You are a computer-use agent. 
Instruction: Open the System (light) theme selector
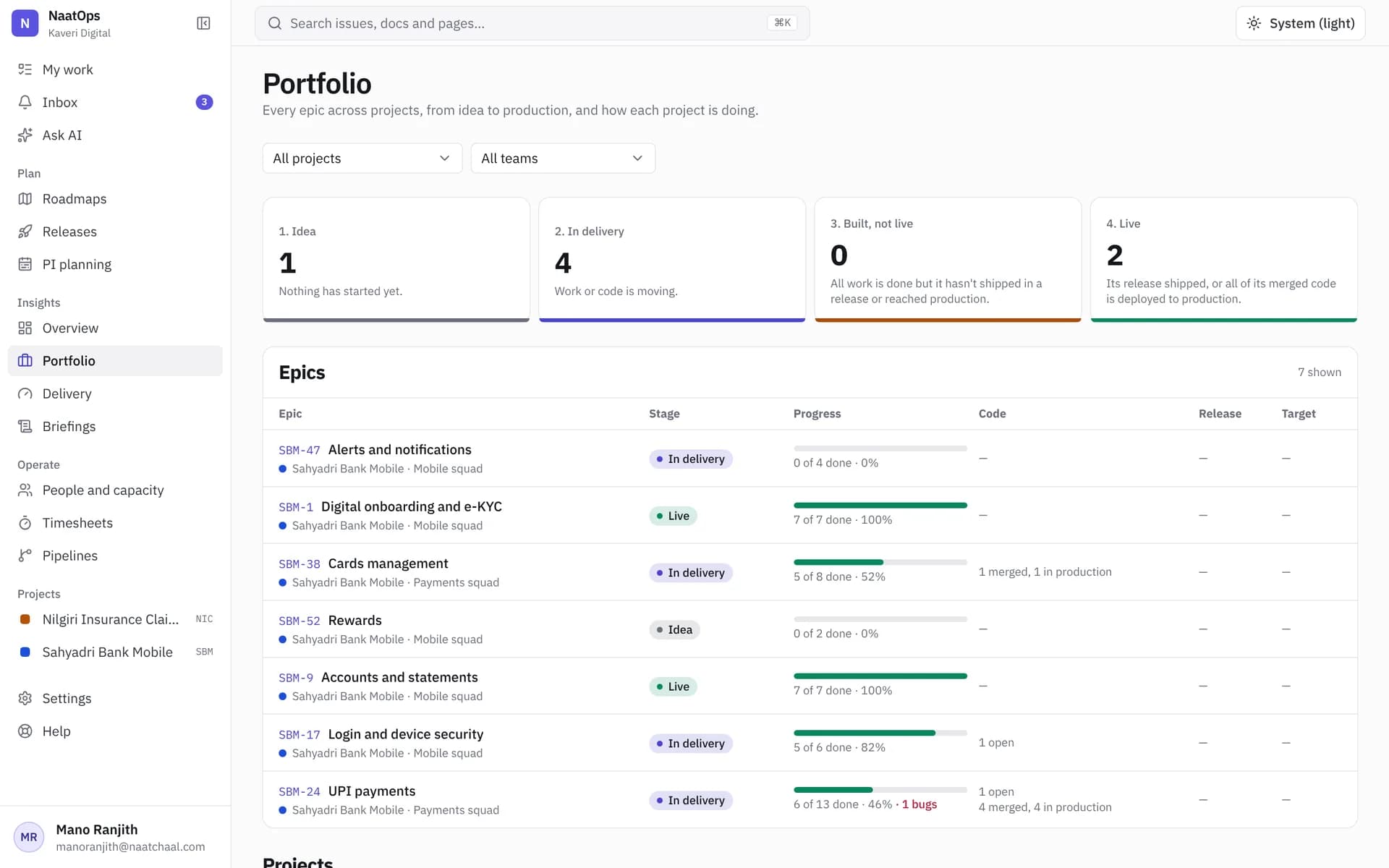(x=1300, y=23)
